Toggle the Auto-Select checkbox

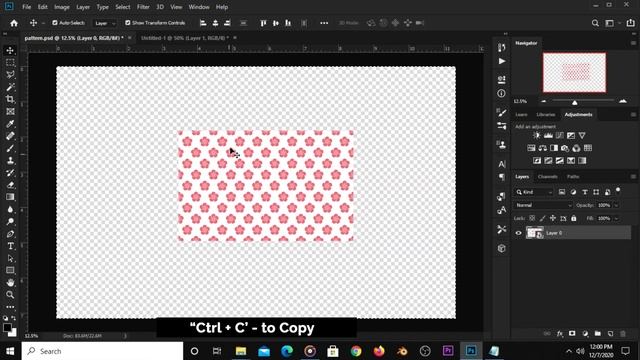point(55,23)
